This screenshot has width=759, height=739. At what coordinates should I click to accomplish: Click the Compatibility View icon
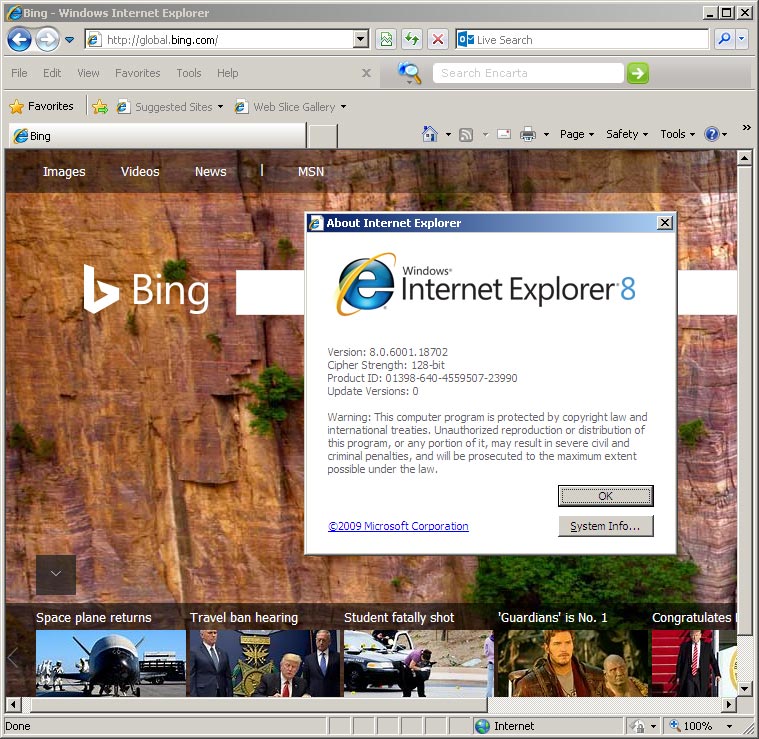click(386, 40)
